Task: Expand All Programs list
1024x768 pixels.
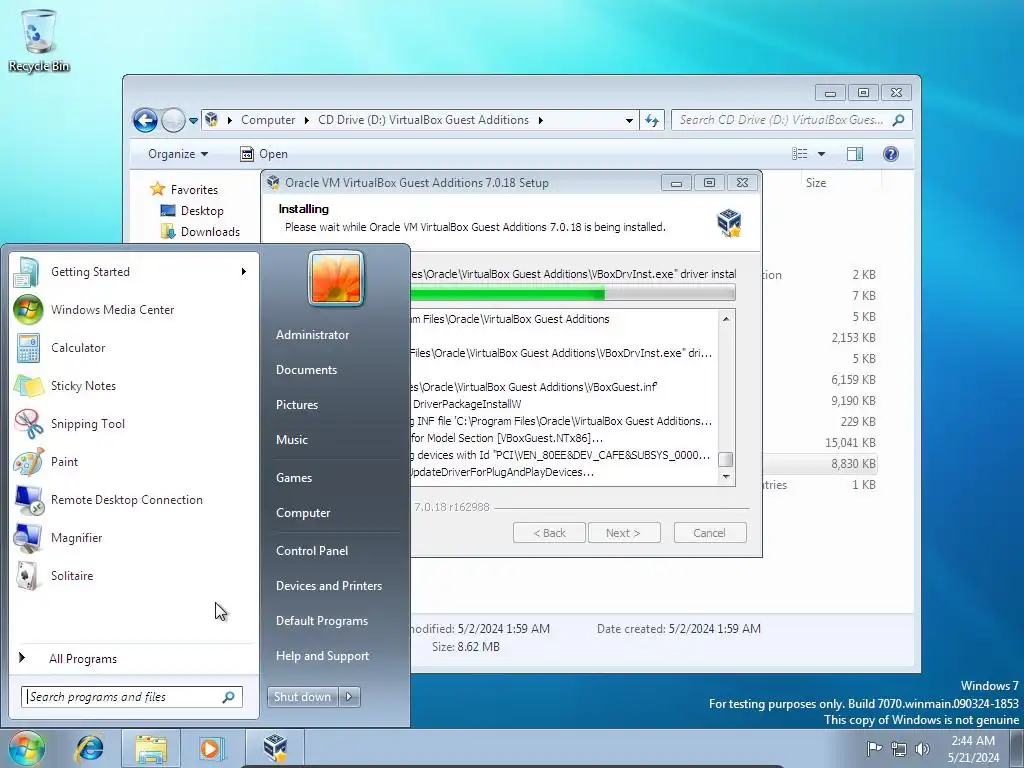Action: pos(82,659)
